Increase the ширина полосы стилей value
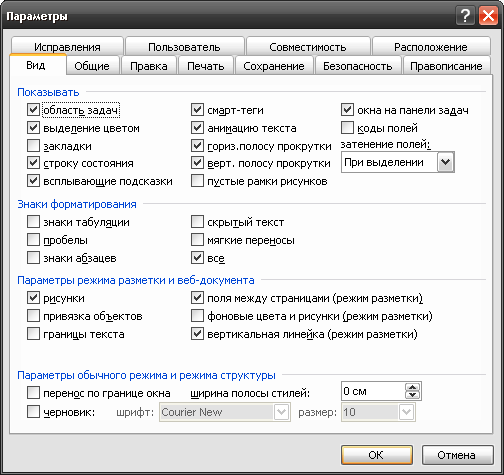 point(413,387)
